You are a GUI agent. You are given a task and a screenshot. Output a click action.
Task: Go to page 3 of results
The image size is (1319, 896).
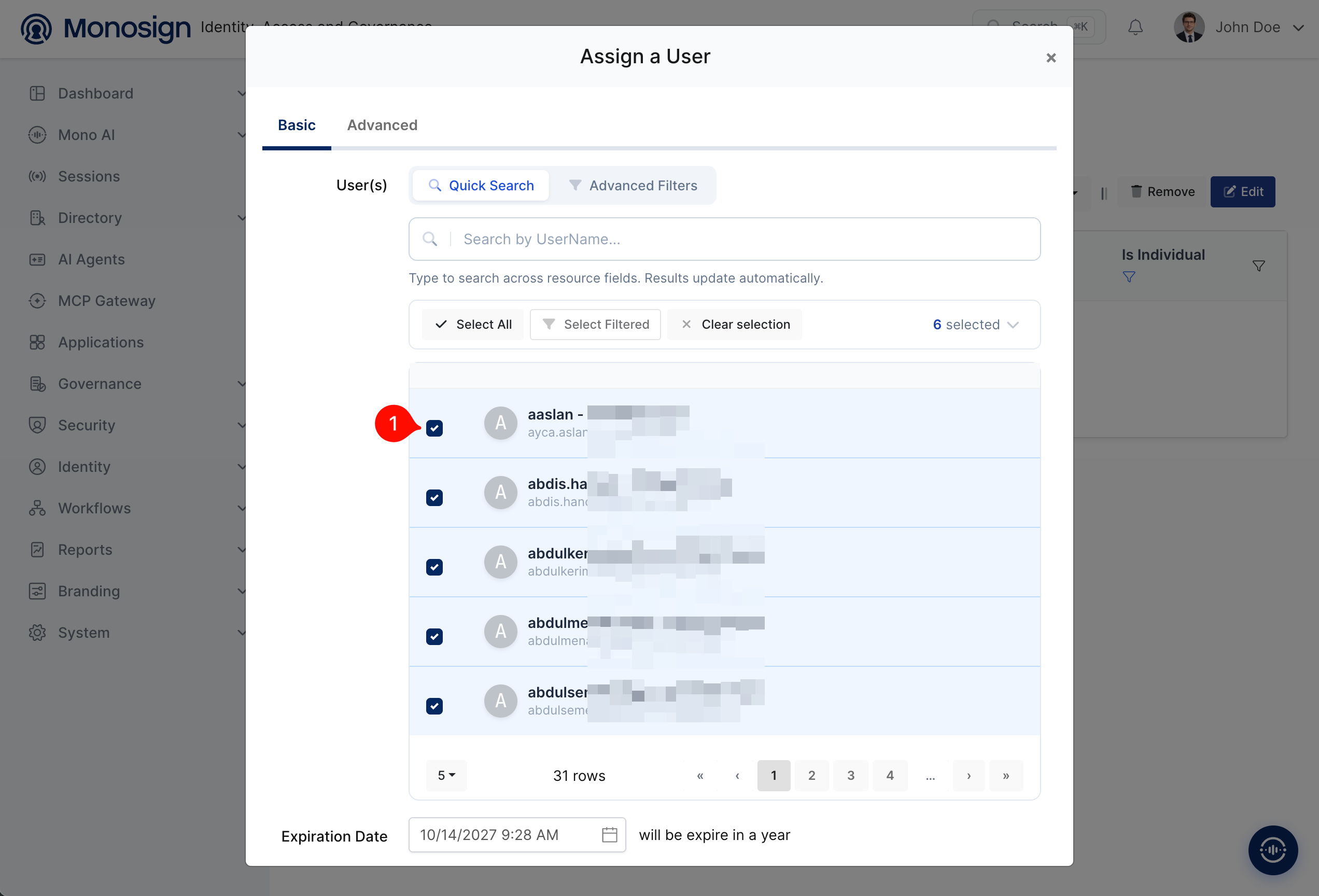851,775
